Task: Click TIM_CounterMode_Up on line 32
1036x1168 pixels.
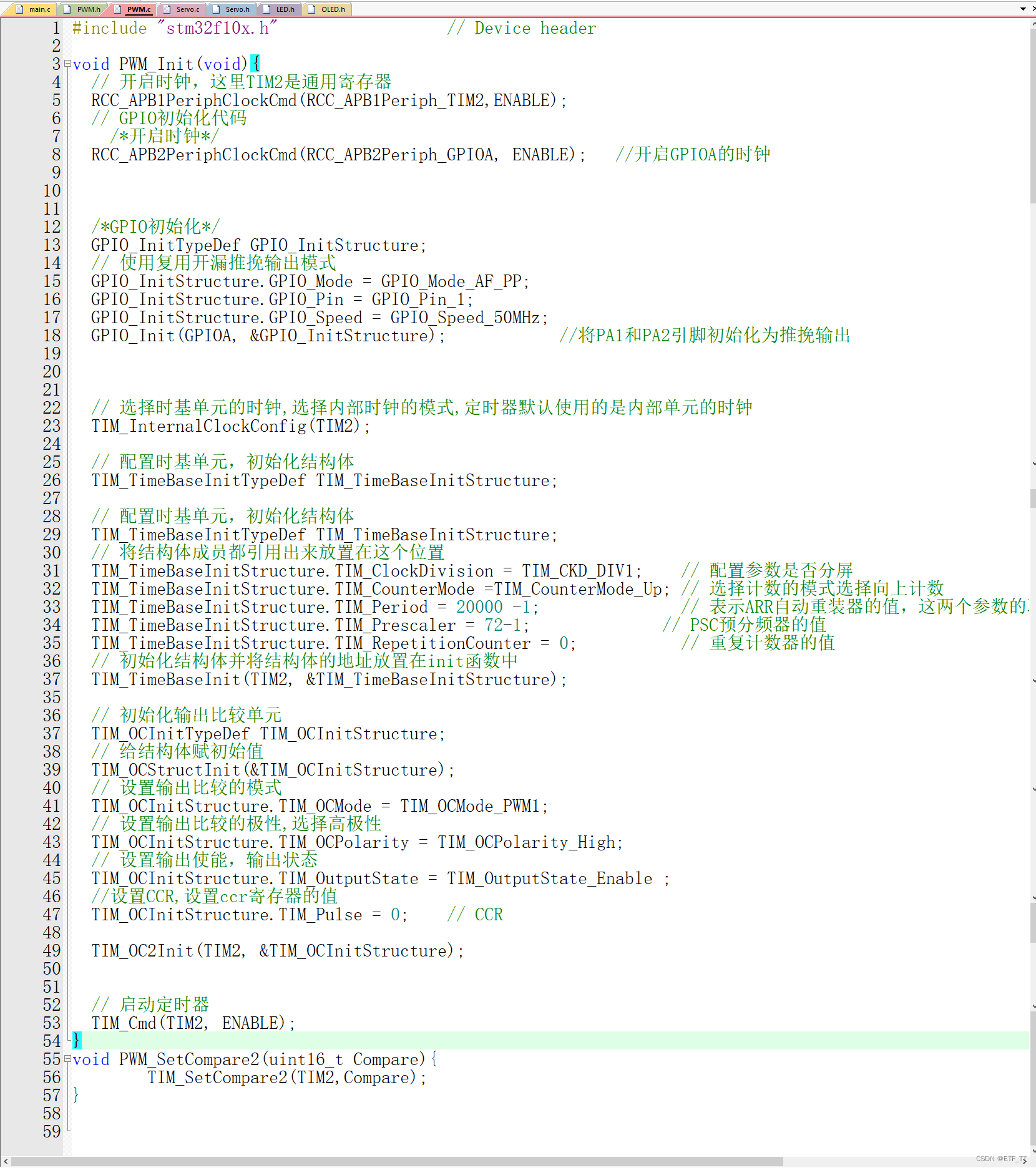Action: tap(578, 589)
